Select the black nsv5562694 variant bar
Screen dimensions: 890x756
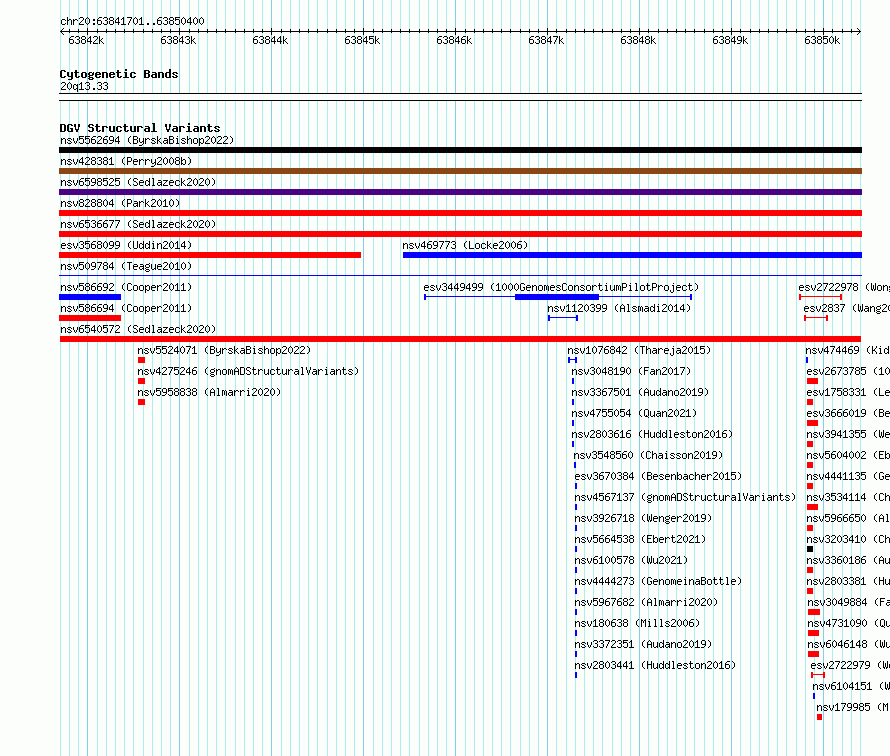460,150
